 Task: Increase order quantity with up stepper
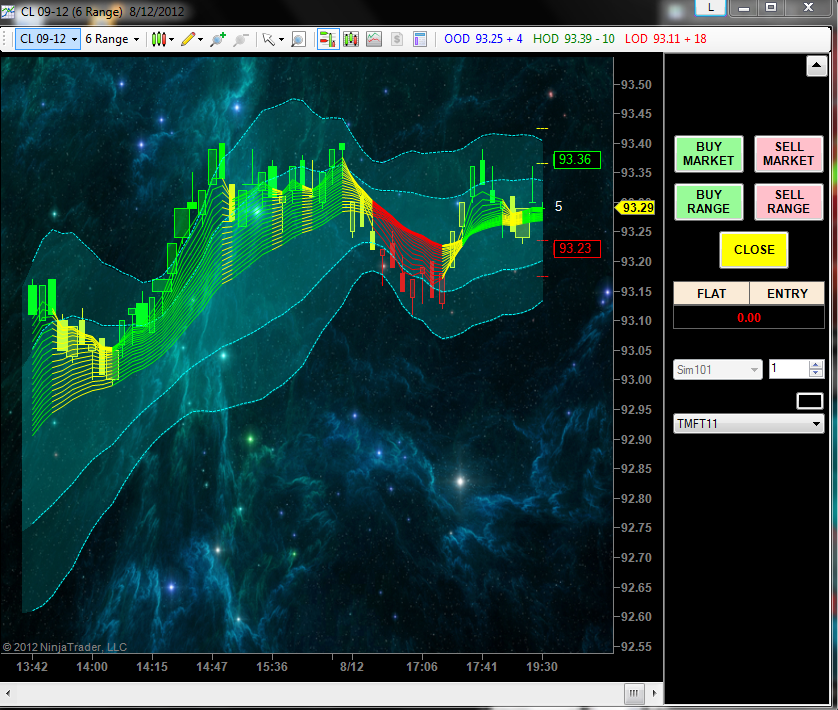coord(816,365)
